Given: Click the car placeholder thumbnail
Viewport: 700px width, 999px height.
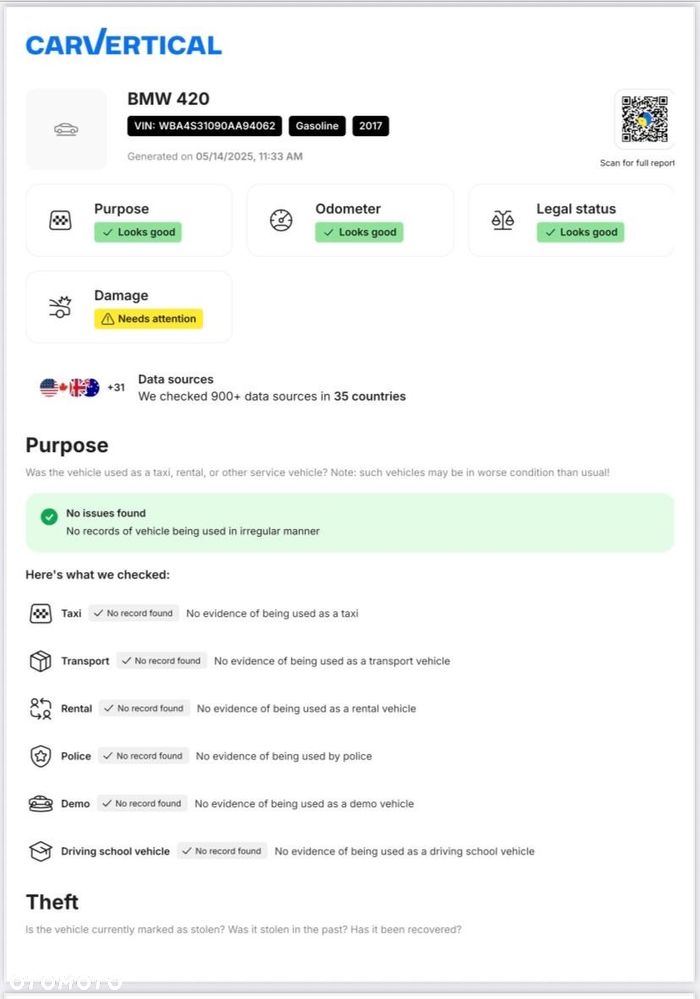Looking at the screenshot, I should click(66, 129).
